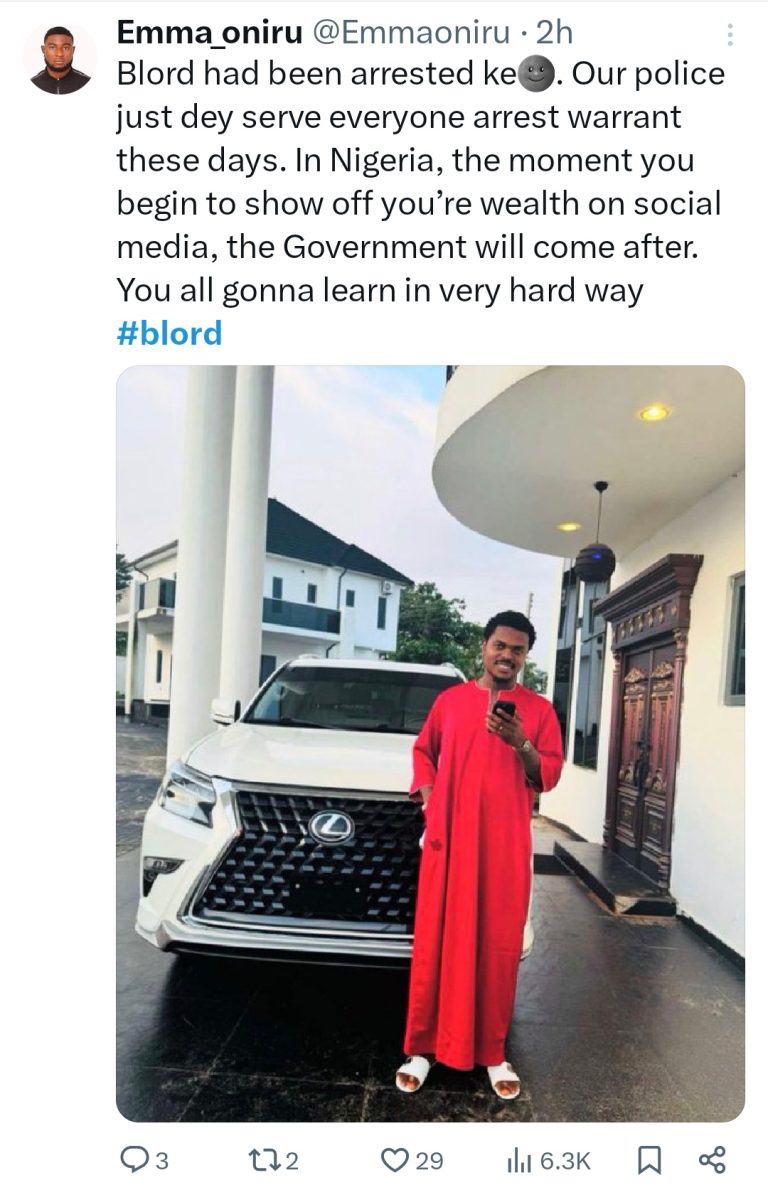Click the 6.3K views count
Viewport: 768px width, 1190px height.
click(566, 1161)
